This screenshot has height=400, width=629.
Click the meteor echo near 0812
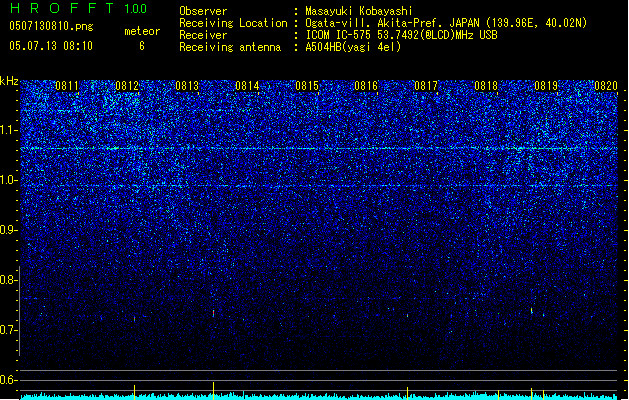(134, 319)
